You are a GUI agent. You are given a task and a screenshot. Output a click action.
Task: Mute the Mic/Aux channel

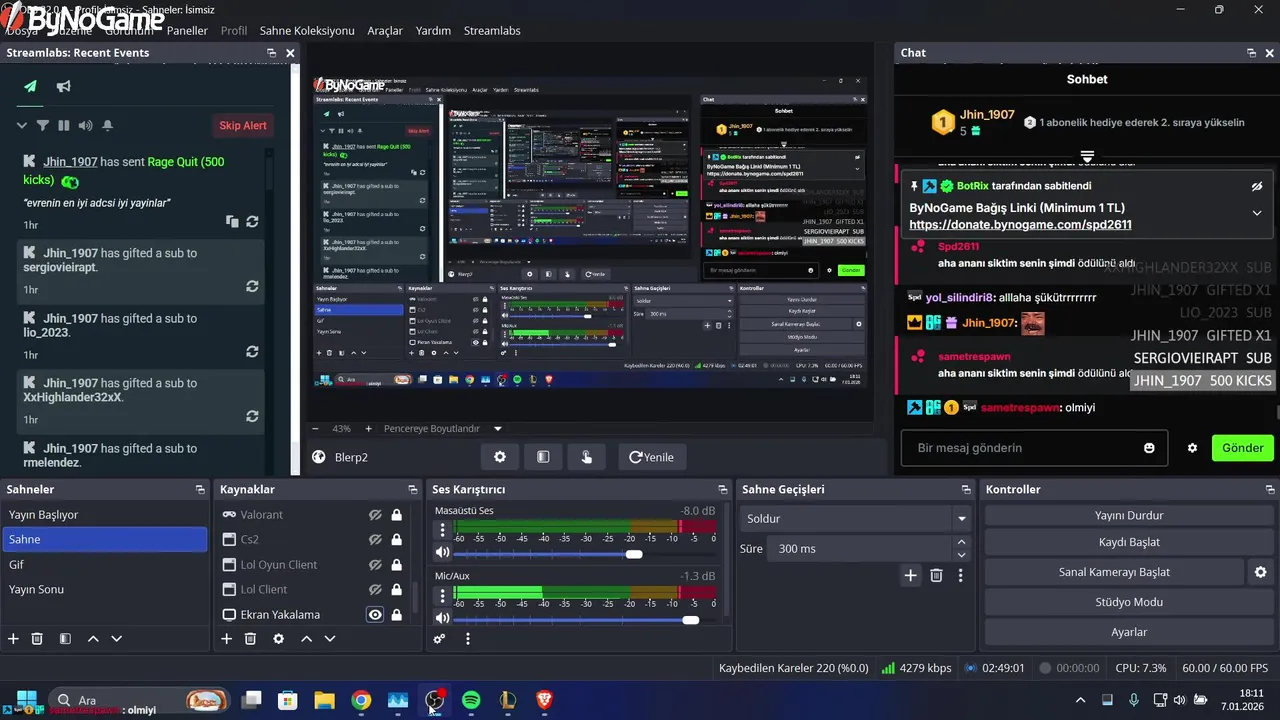442,618
